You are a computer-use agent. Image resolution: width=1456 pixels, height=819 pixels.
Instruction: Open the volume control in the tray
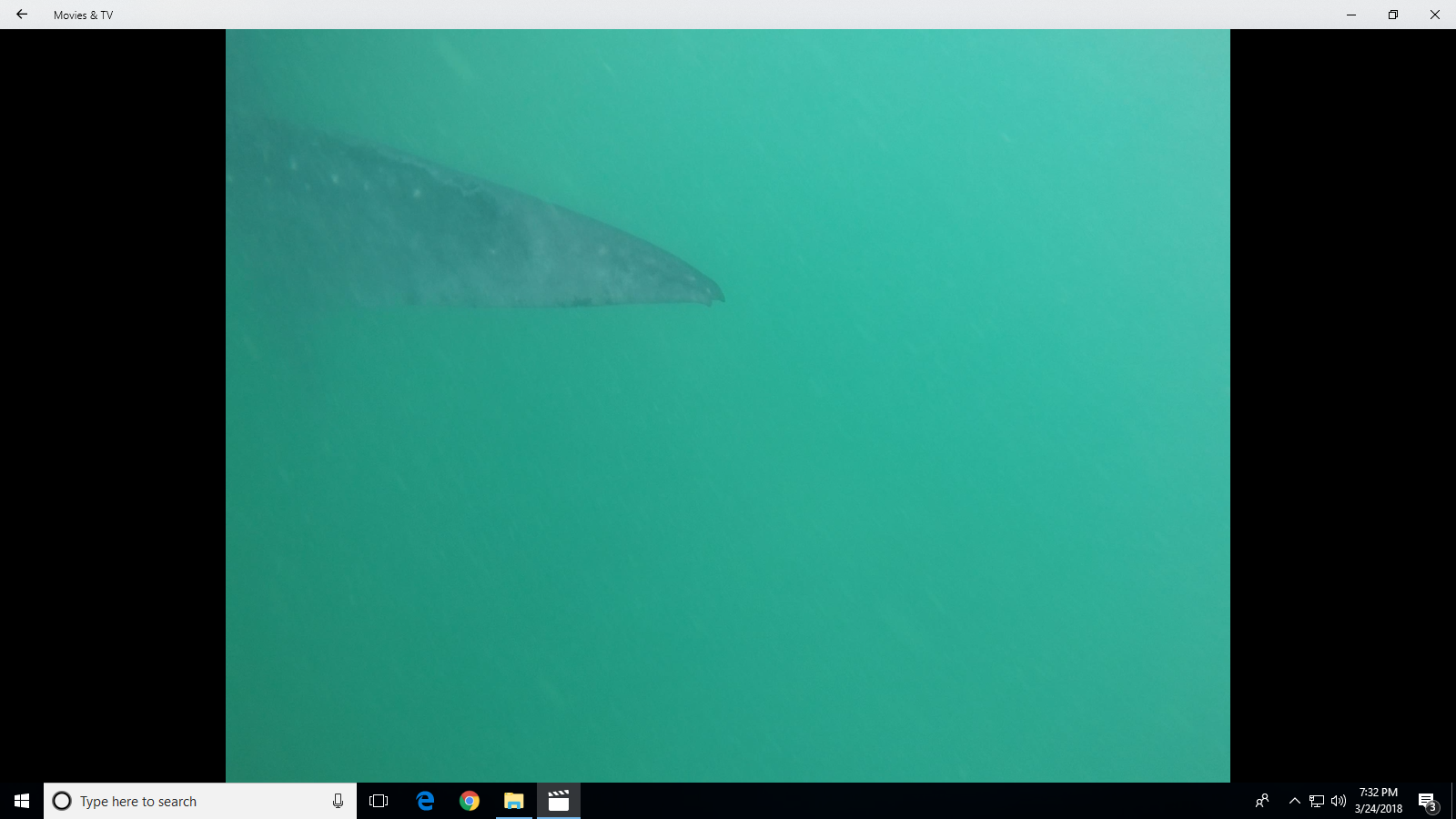coord(1339,801)
